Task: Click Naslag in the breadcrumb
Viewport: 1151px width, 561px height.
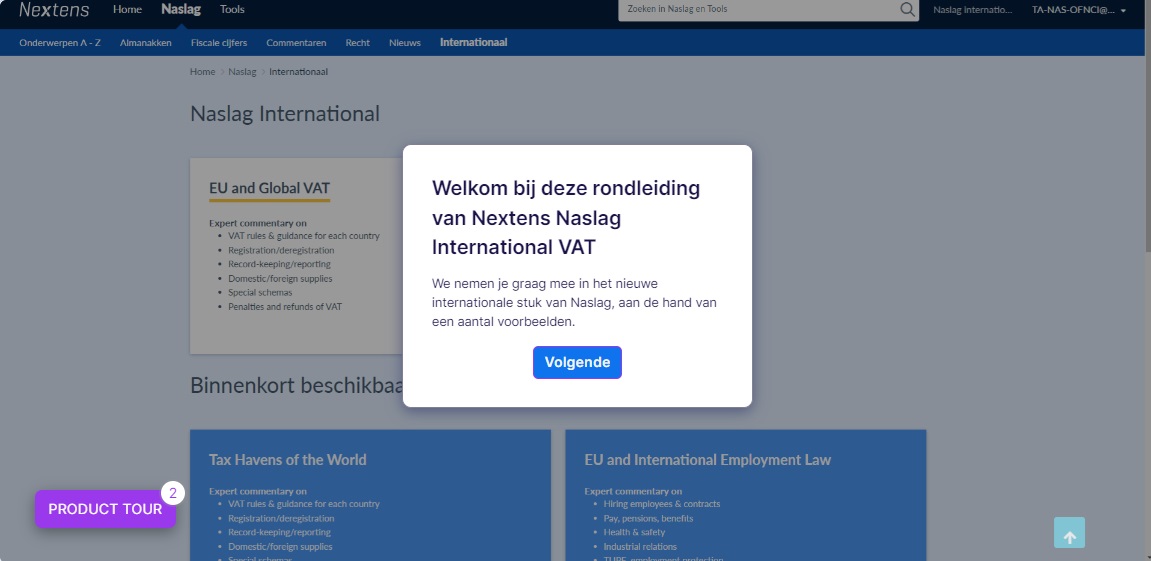Action: tap(242, 72)
